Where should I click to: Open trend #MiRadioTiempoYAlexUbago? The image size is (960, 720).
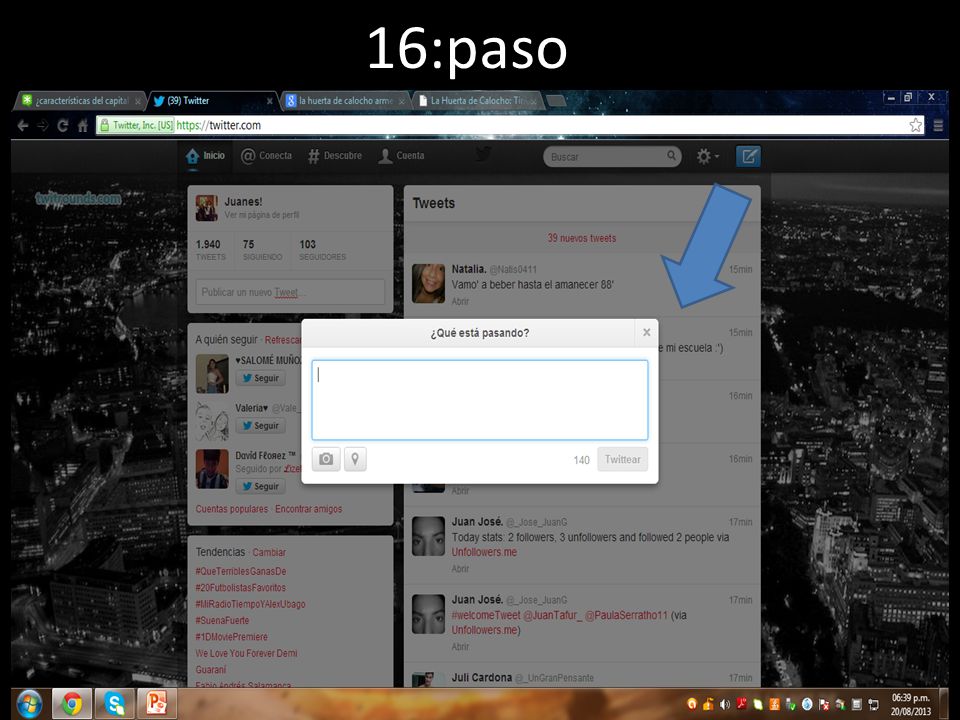coord(250,604)
